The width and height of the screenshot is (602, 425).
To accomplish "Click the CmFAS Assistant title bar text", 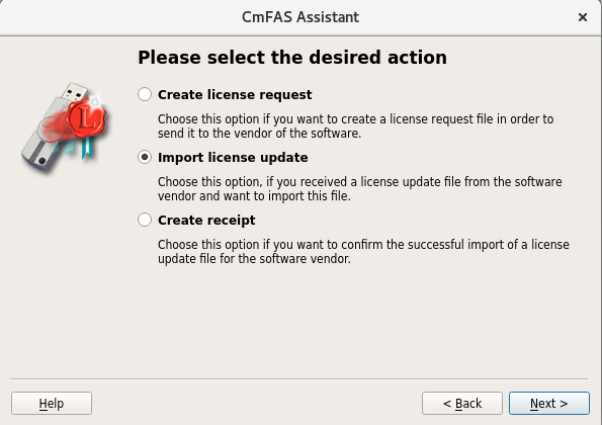I will tap(301, 17).
